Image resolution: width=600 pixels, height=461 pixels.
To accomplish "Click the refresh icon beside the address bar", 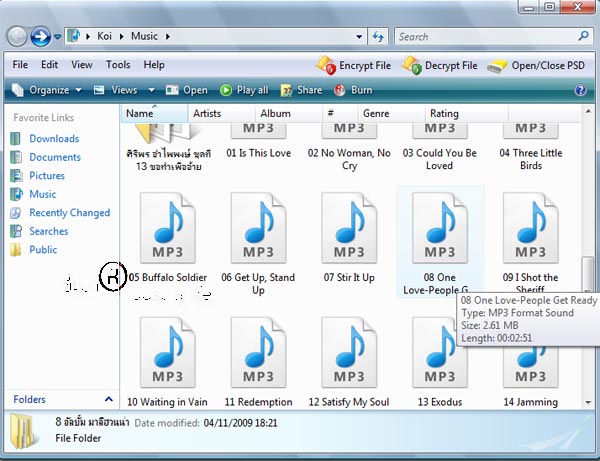I will (378, 37).
